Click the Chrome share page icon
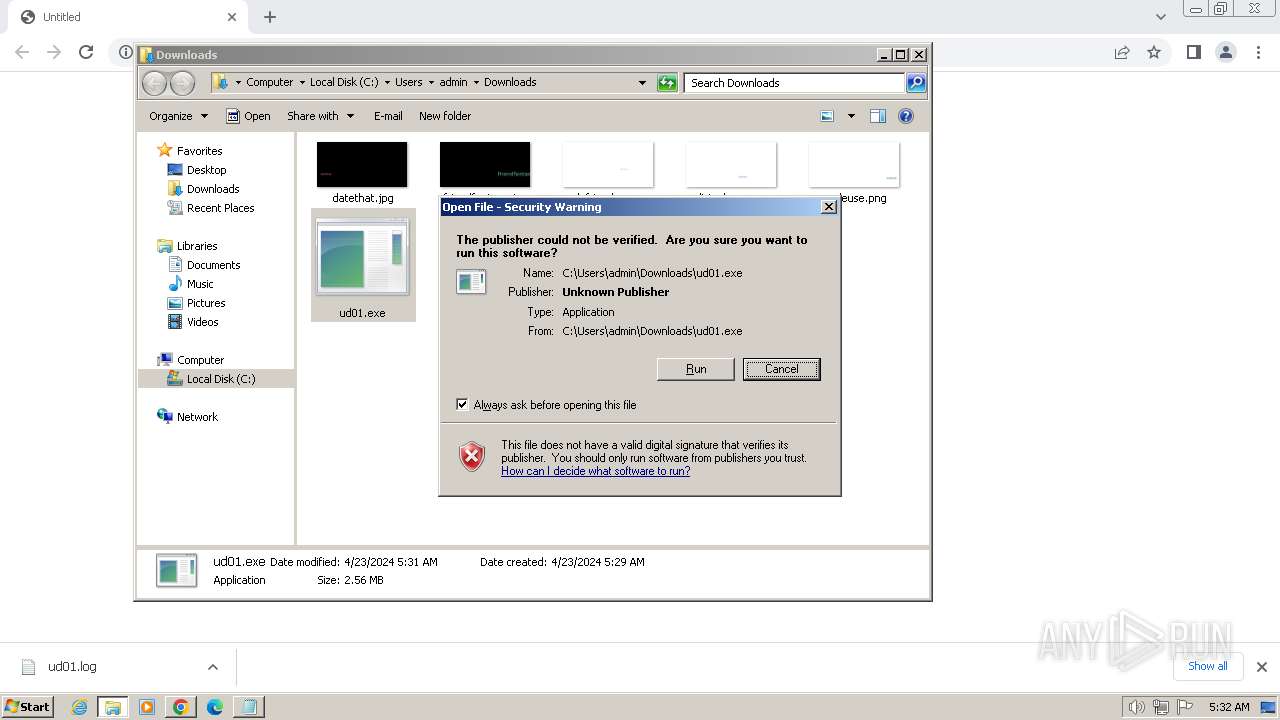The image size is (1280, 720). point(1122,52)
